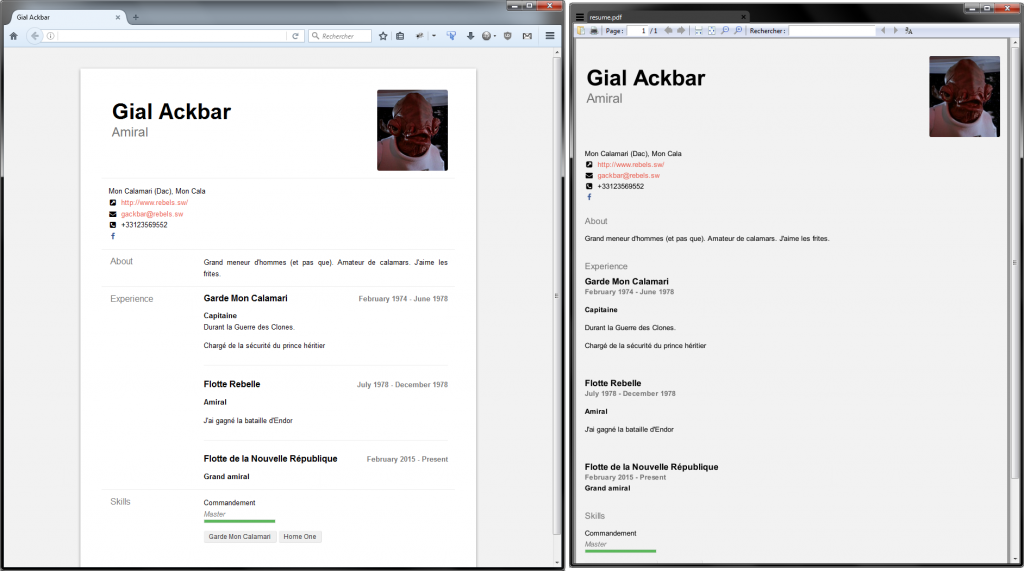Click the shield extension icon in Firefox toolbar
Image resolution: width=1024 pixels, height=571 pixels.
tap(507, 36)
